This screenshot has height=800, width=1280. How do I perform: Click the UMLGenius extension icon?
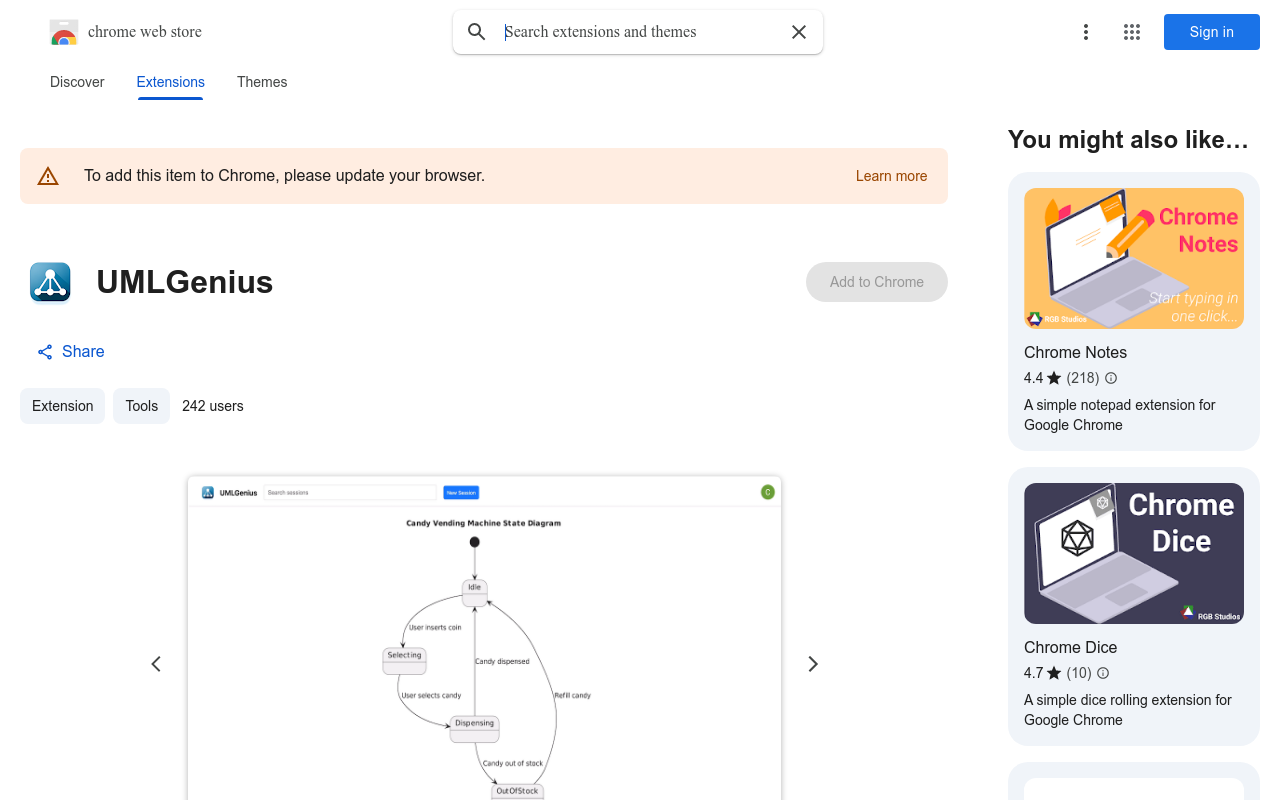(x=50, y=282)
